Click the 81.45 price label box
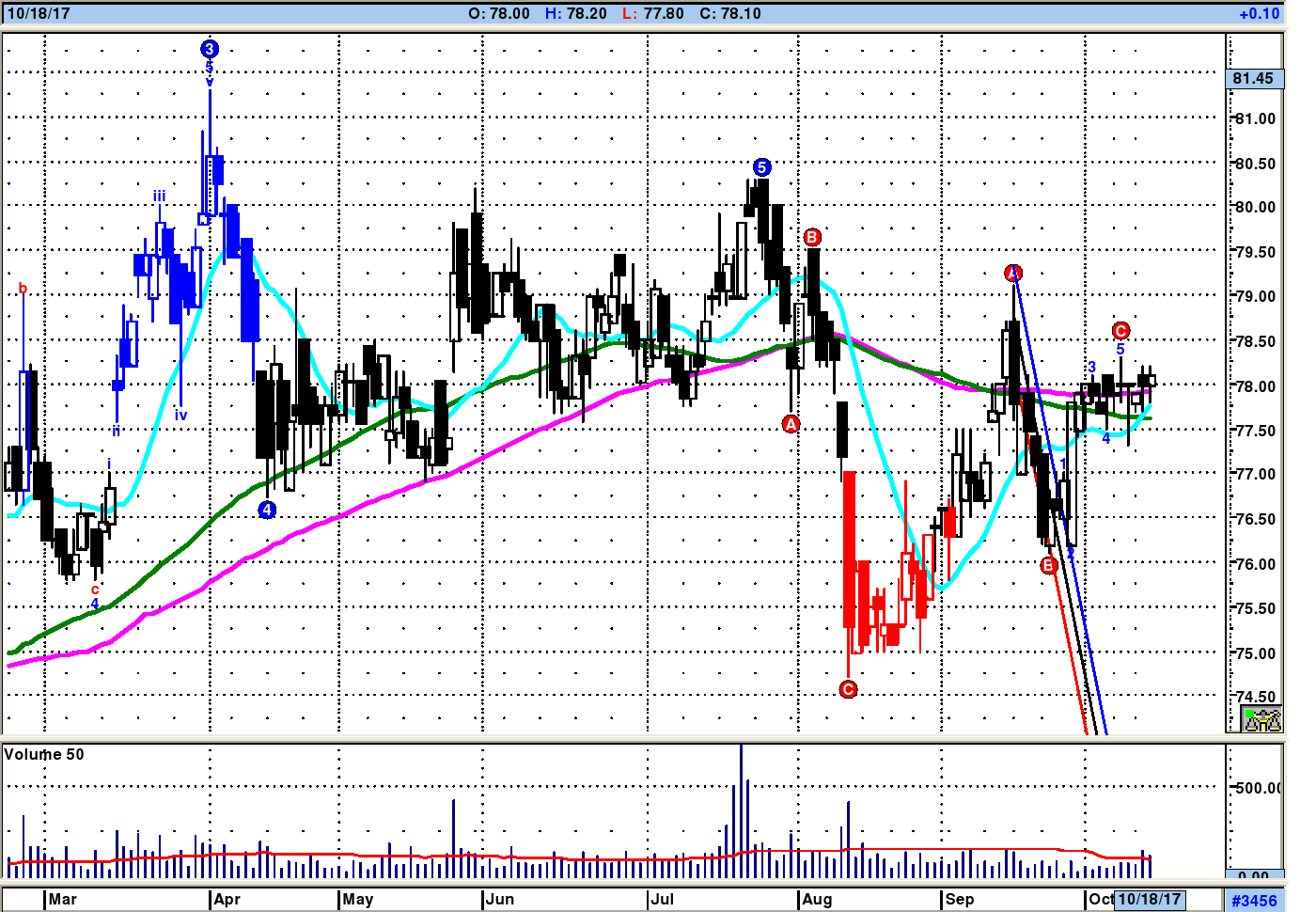 (x=1253, y=79)
